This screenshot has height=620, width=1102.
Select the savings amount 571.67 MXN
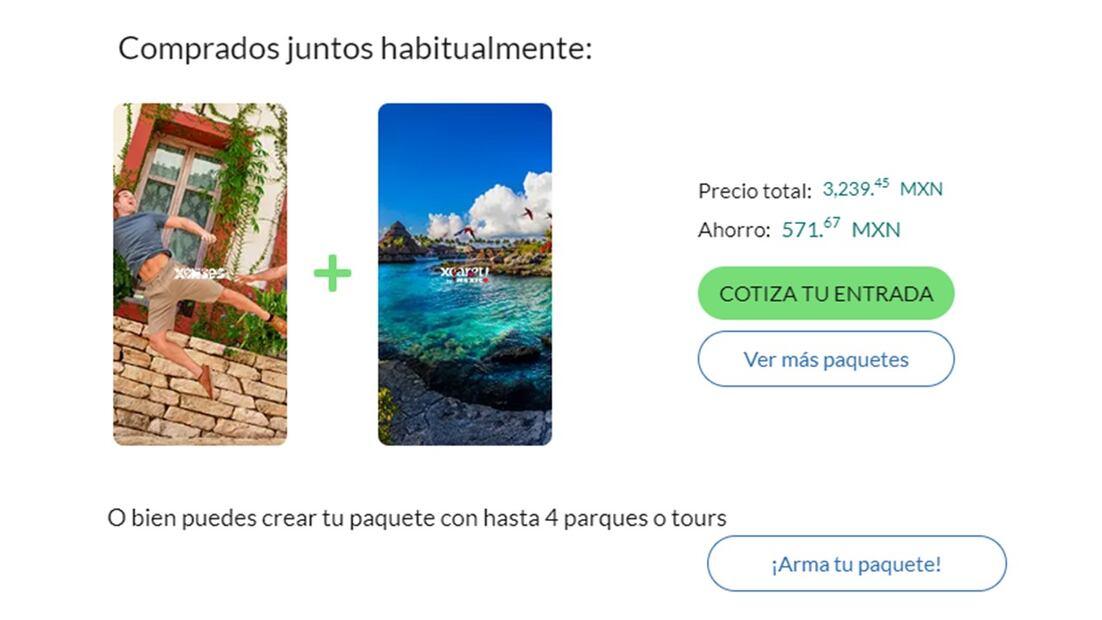(841, 228)
